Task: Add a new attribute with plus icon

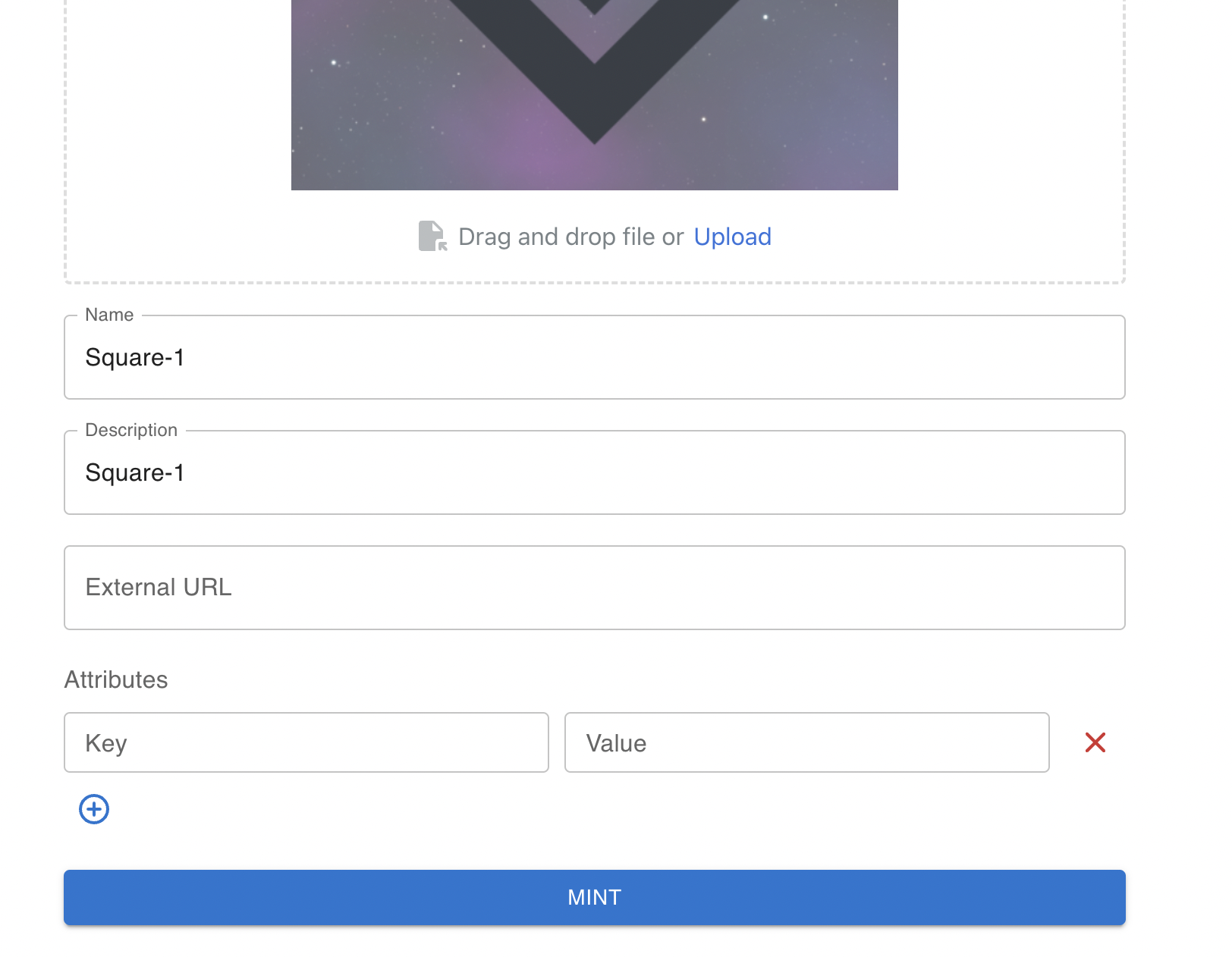Action: (94, 809)
